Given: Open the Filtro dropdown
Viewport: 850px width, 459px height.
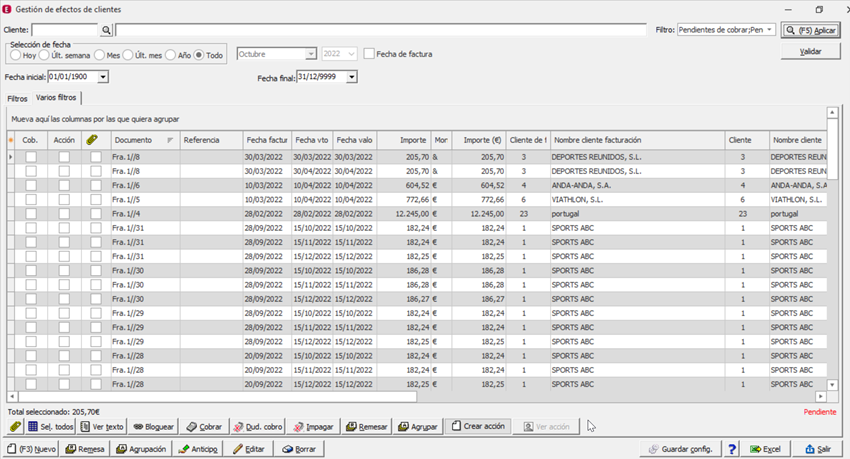Looking at the screenshot, I should point(769,30).
